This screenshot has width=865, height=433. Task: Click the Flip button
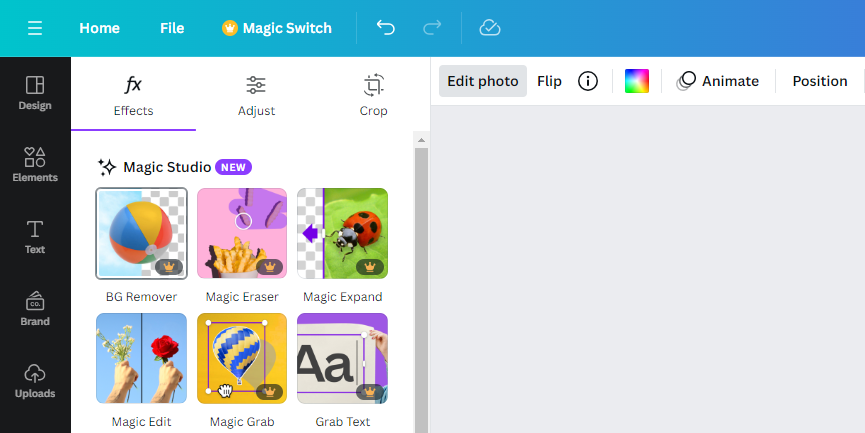(x=549, y=81)
